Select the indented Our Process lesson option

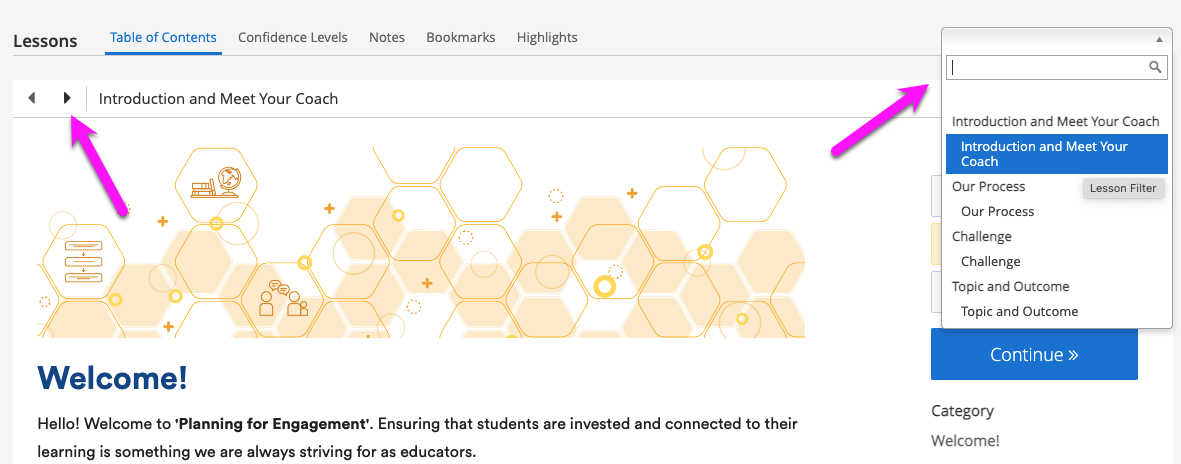pos(997,211)
